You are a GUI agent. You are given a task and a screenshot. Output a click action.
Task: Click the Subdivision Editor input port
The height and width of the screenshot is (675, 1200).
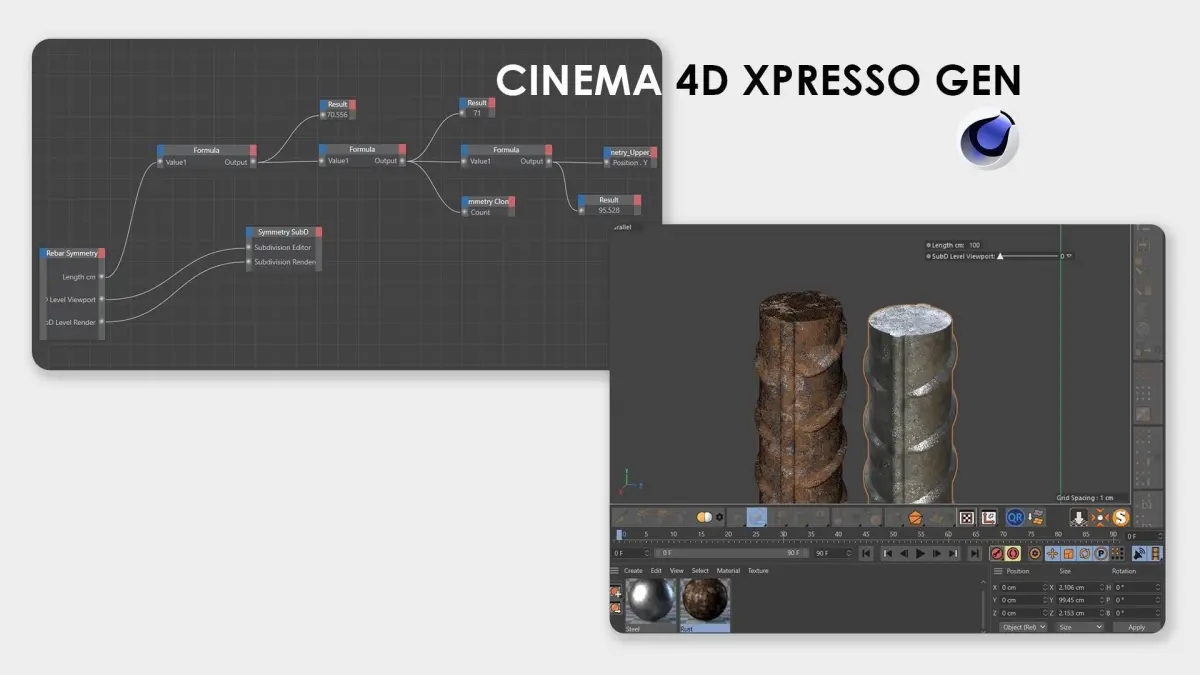pyautogui.click(x=250, y=247)
